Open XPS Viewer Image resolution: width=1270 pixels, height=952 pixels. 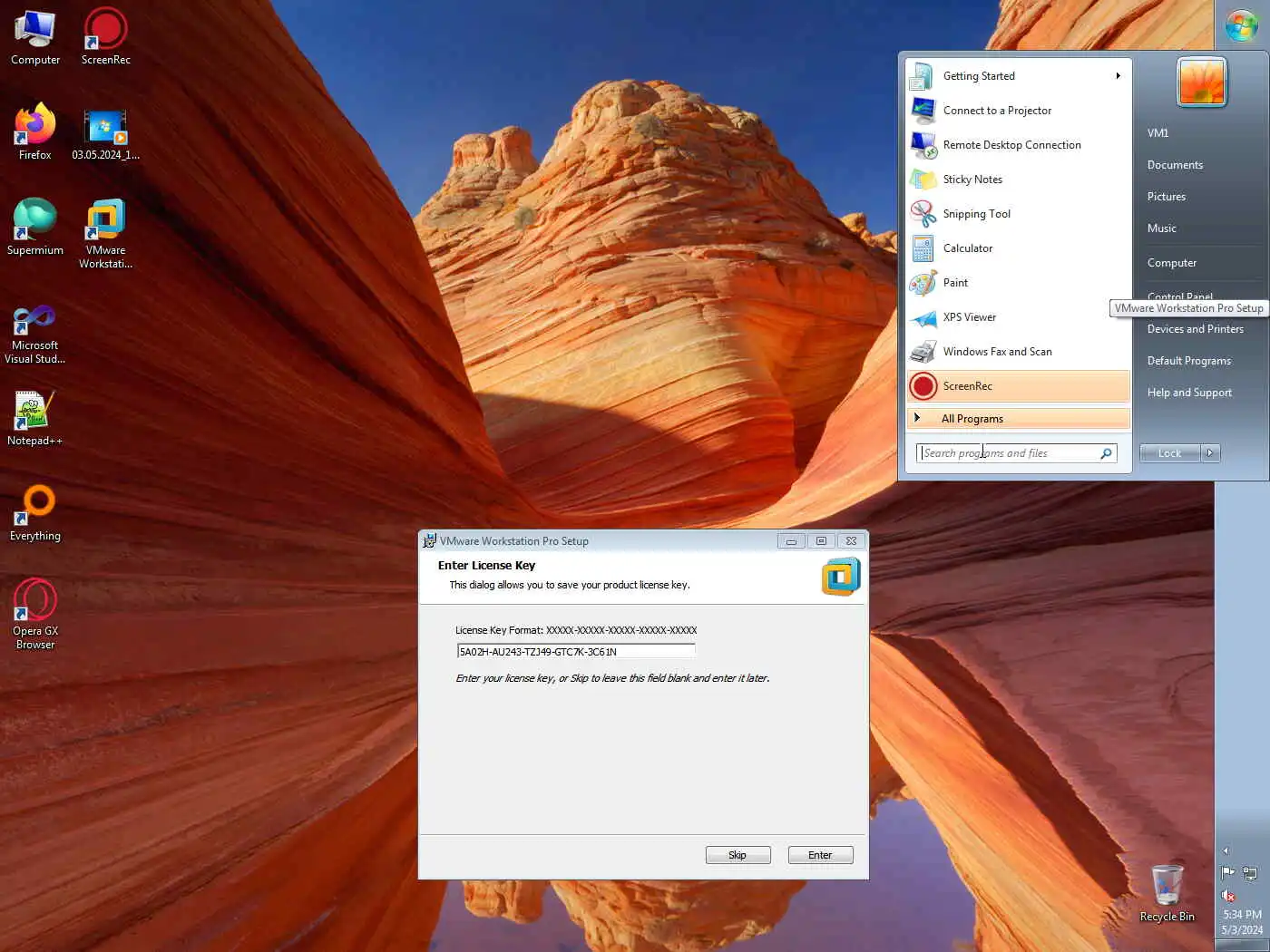(1018, 317)
